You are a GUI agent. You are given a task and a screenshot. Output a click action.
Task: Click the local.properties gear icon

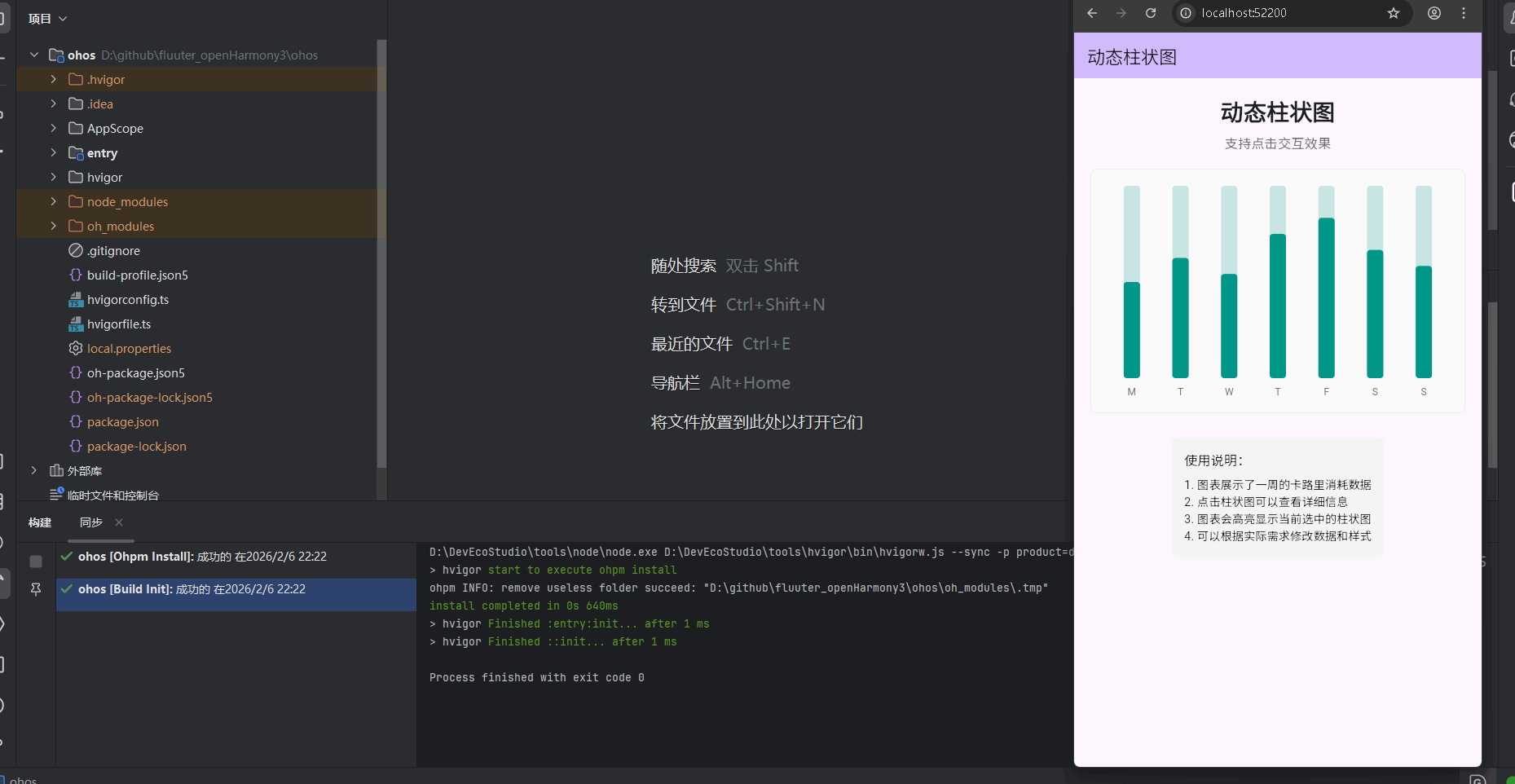[x=76, y=348]
